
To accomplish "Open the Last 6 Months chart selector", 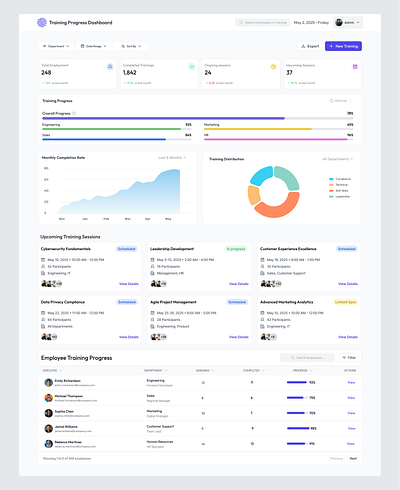I will coord(172,157).
